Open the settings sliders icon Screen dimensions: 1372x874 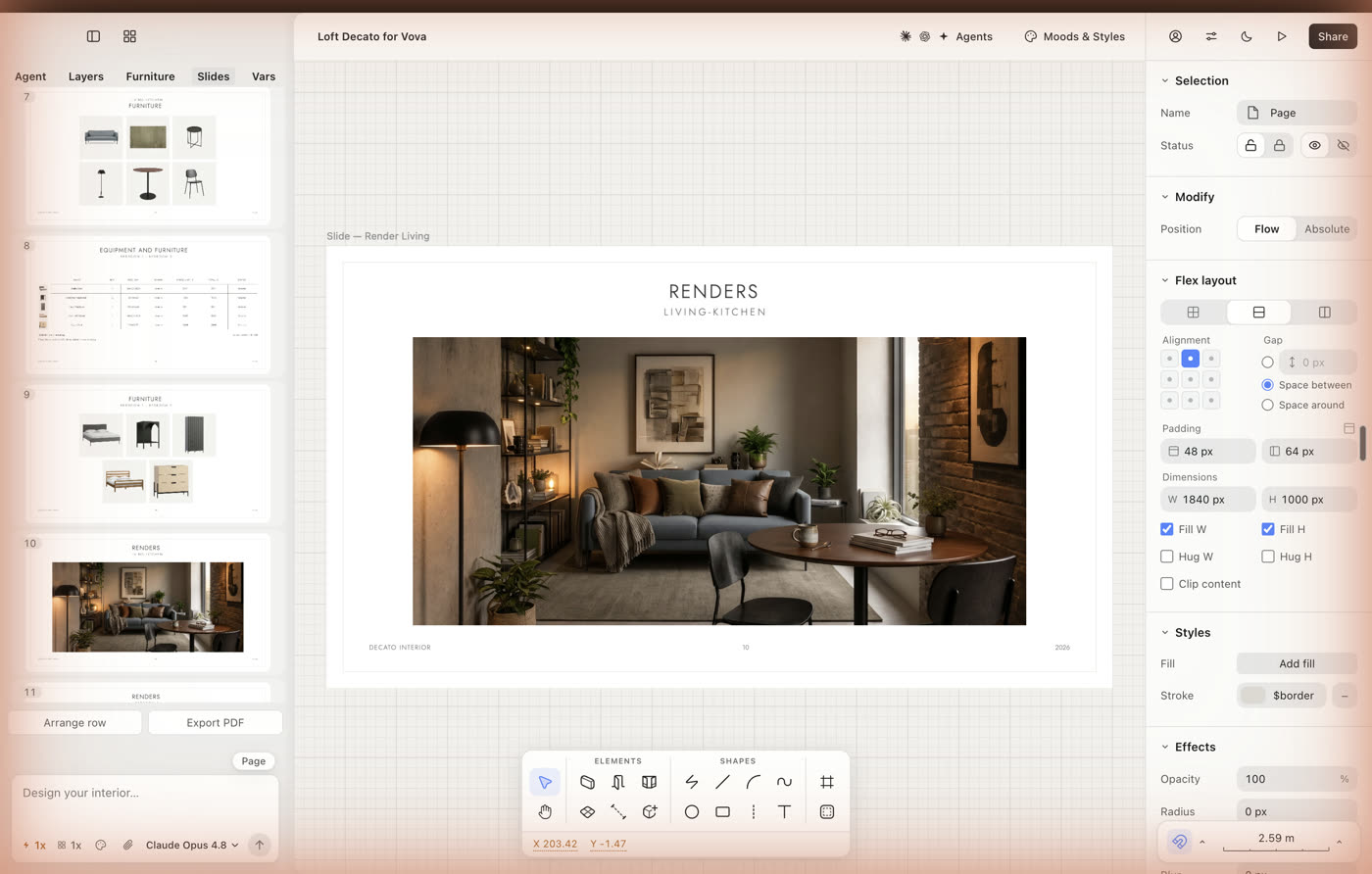click(x=1211, y=36)
